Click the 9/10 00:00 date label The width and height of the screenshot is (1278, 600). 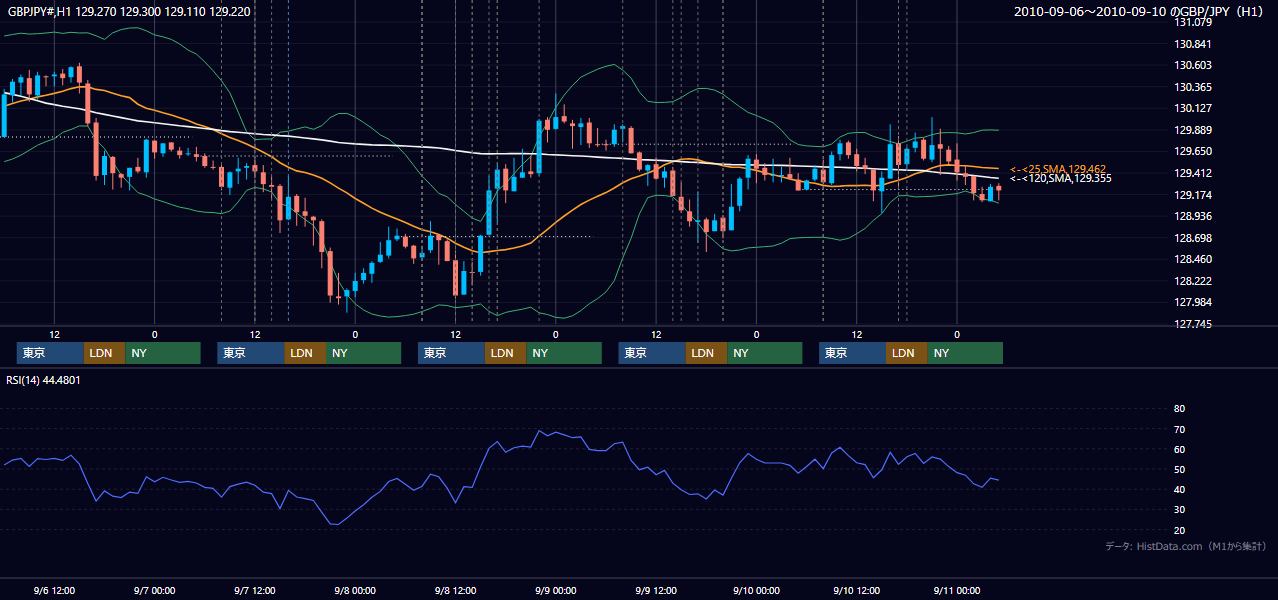(756, 590)
